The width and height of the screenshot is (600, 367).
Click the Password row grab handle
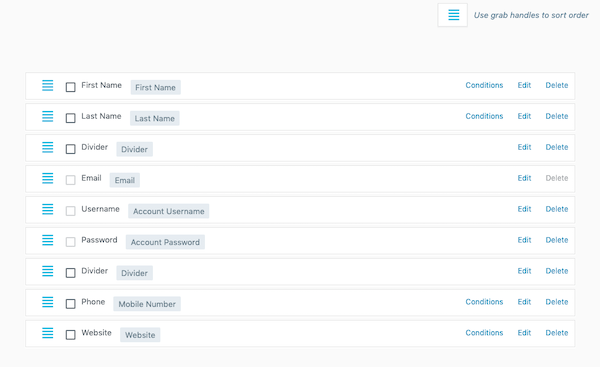pyautogui.click(x=47, y=240)
